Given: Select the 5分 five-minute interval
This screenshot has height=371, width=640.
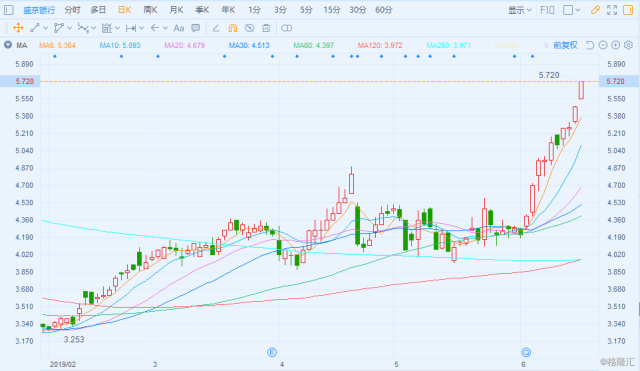Looking at the screenshot, I should tap(306, 10).
